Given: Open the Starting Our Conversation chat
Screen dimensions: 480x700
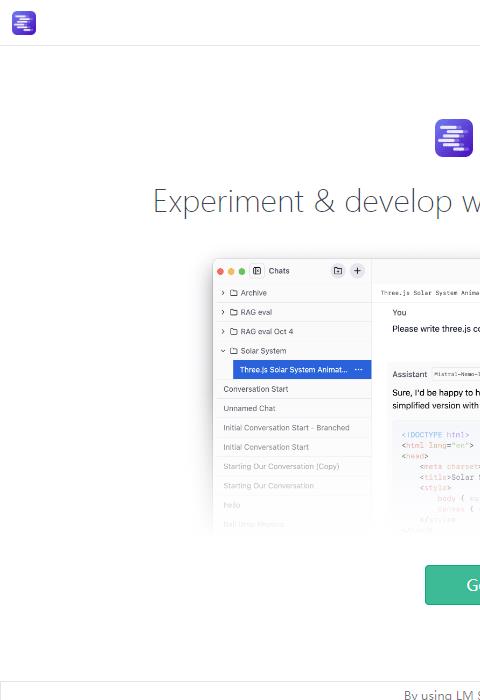Looking at the screenshot, I should point(294,485).
